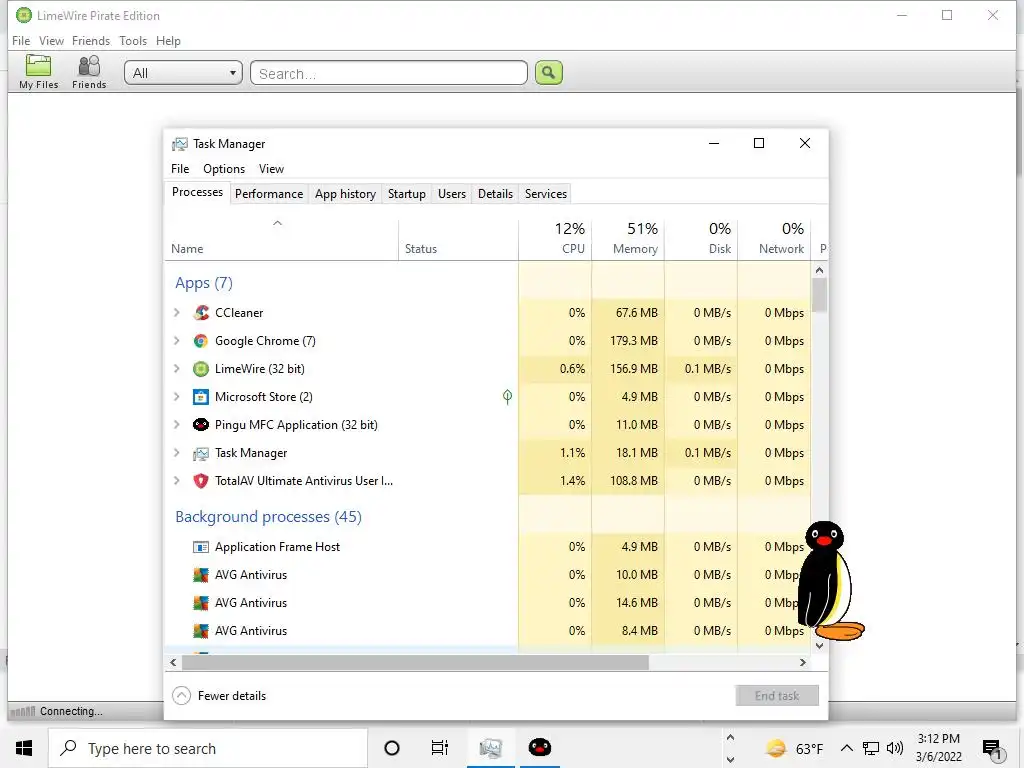Open Task View from taskbar

pyautogui.click(x=440, y=748)
